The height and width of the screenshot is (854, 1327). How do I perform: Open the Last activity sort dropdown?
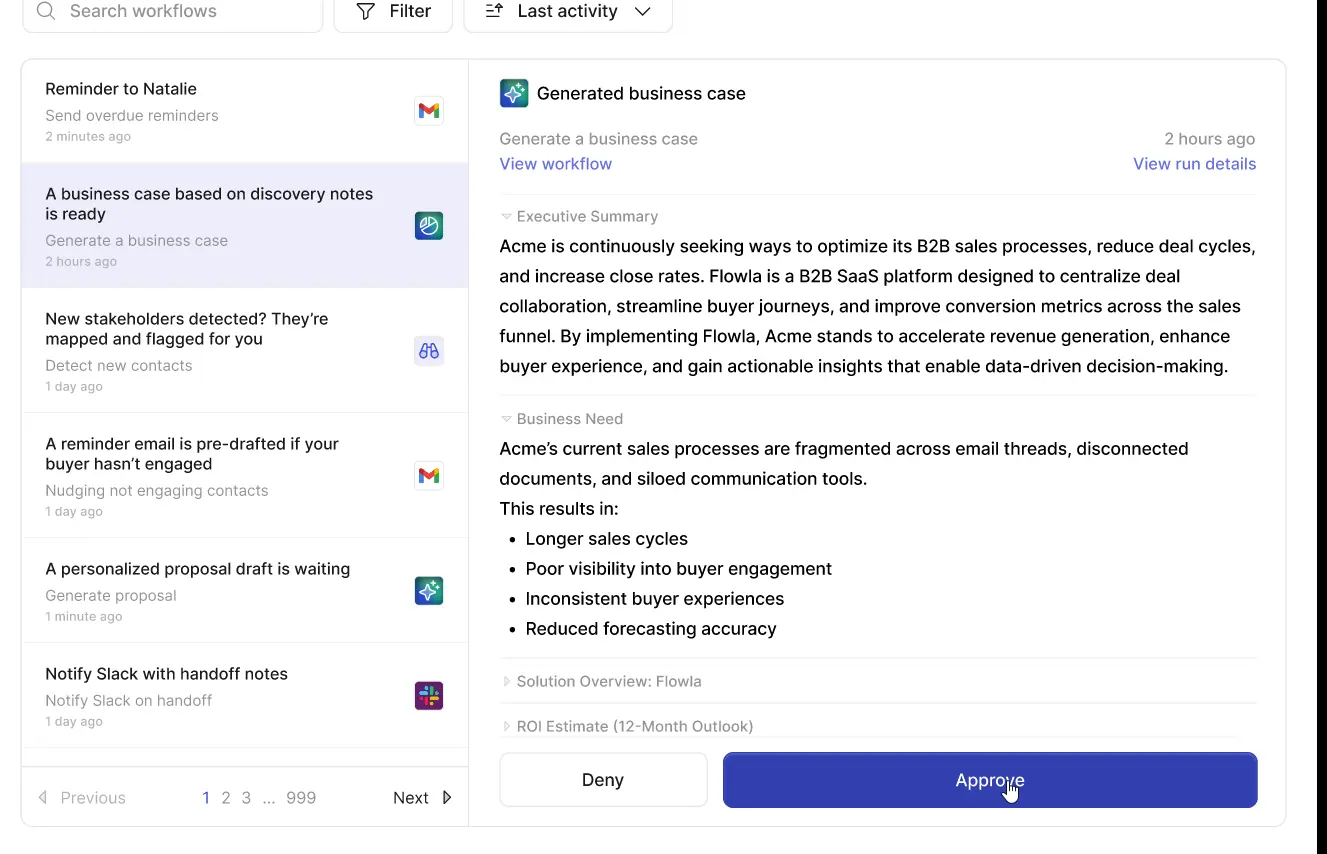(x=568, y=11)
